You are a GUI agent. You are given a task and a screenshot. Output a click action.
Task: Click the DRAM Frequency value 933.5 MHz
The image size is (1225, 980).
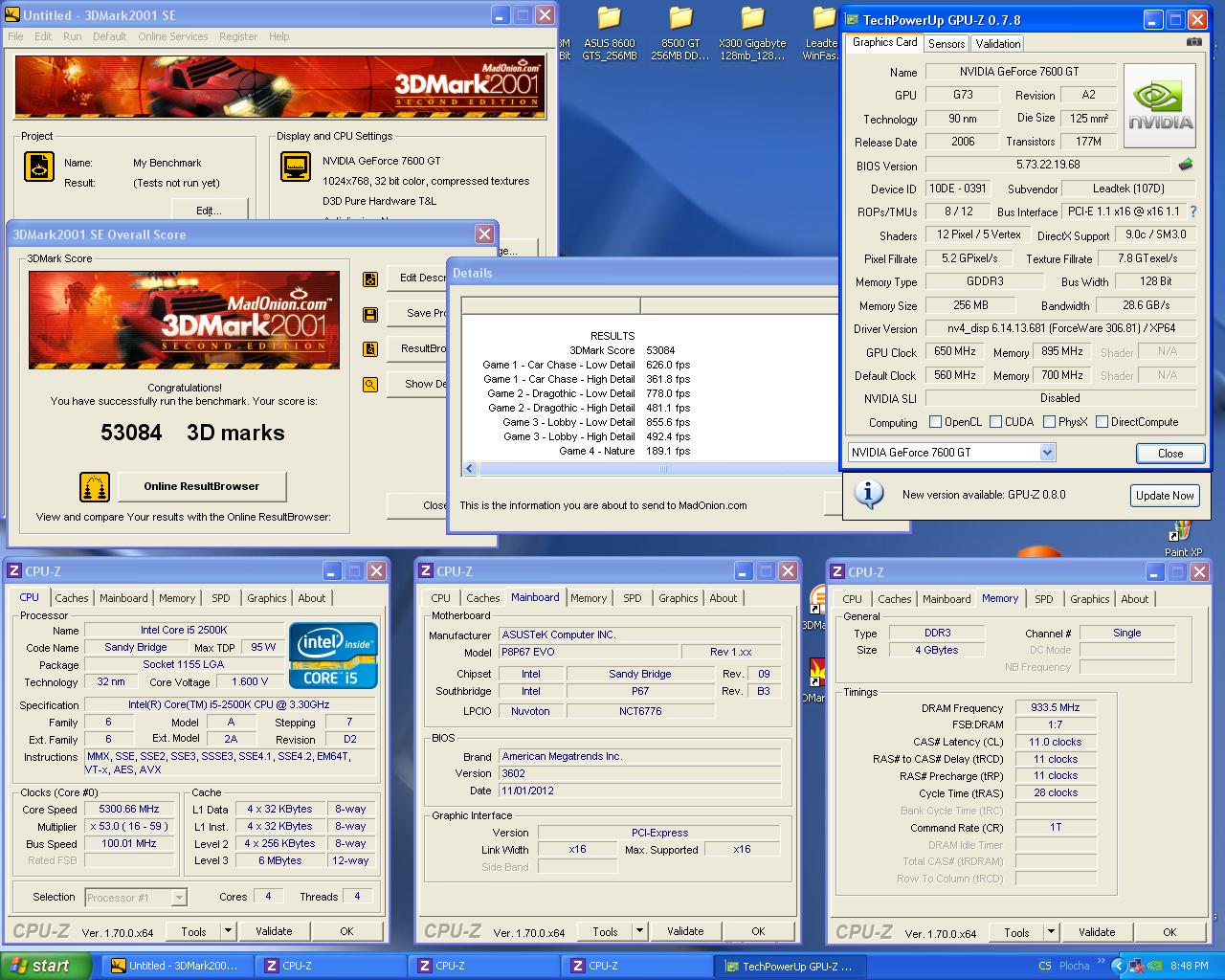click(1055, 707)
